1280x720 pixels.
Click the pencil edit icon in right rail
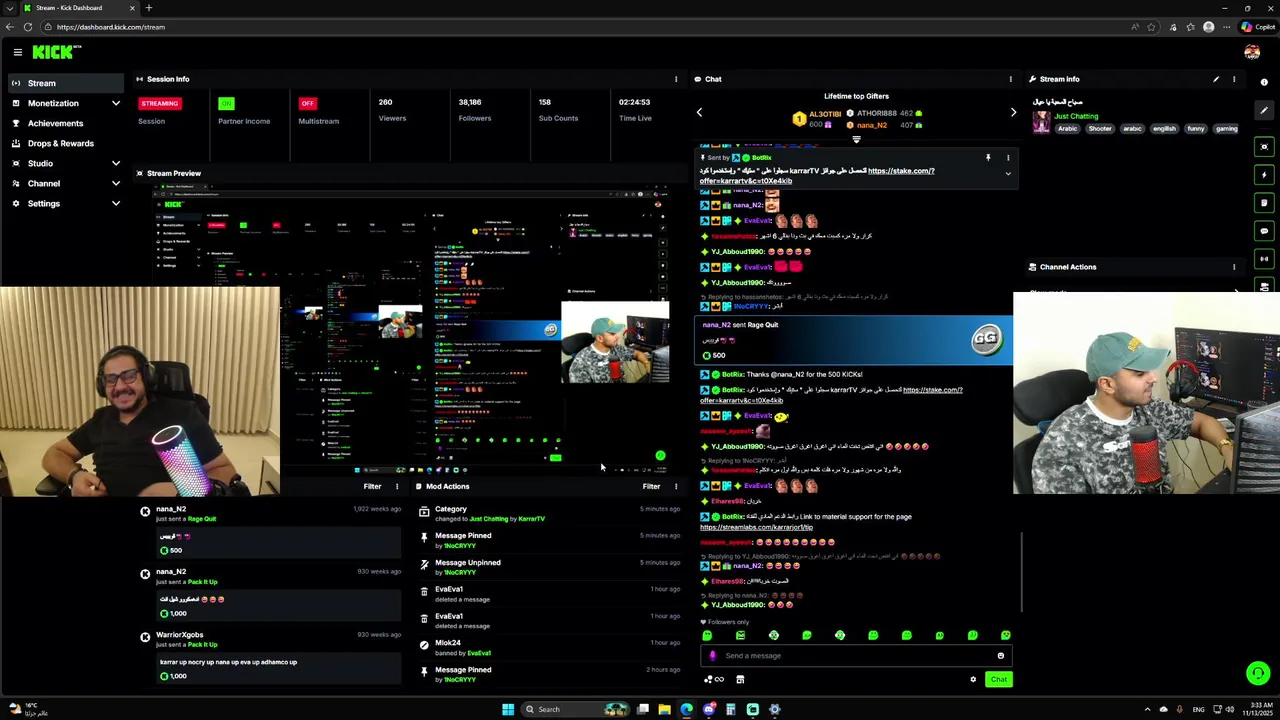[1264, 111]
